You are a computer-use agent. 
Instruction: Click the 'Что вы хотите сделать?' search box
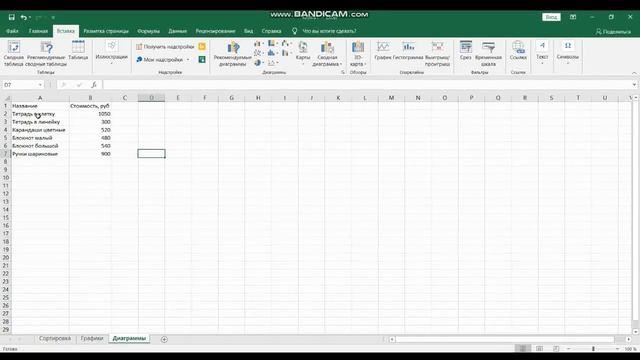pyautogui.click(x=329, y=31)
